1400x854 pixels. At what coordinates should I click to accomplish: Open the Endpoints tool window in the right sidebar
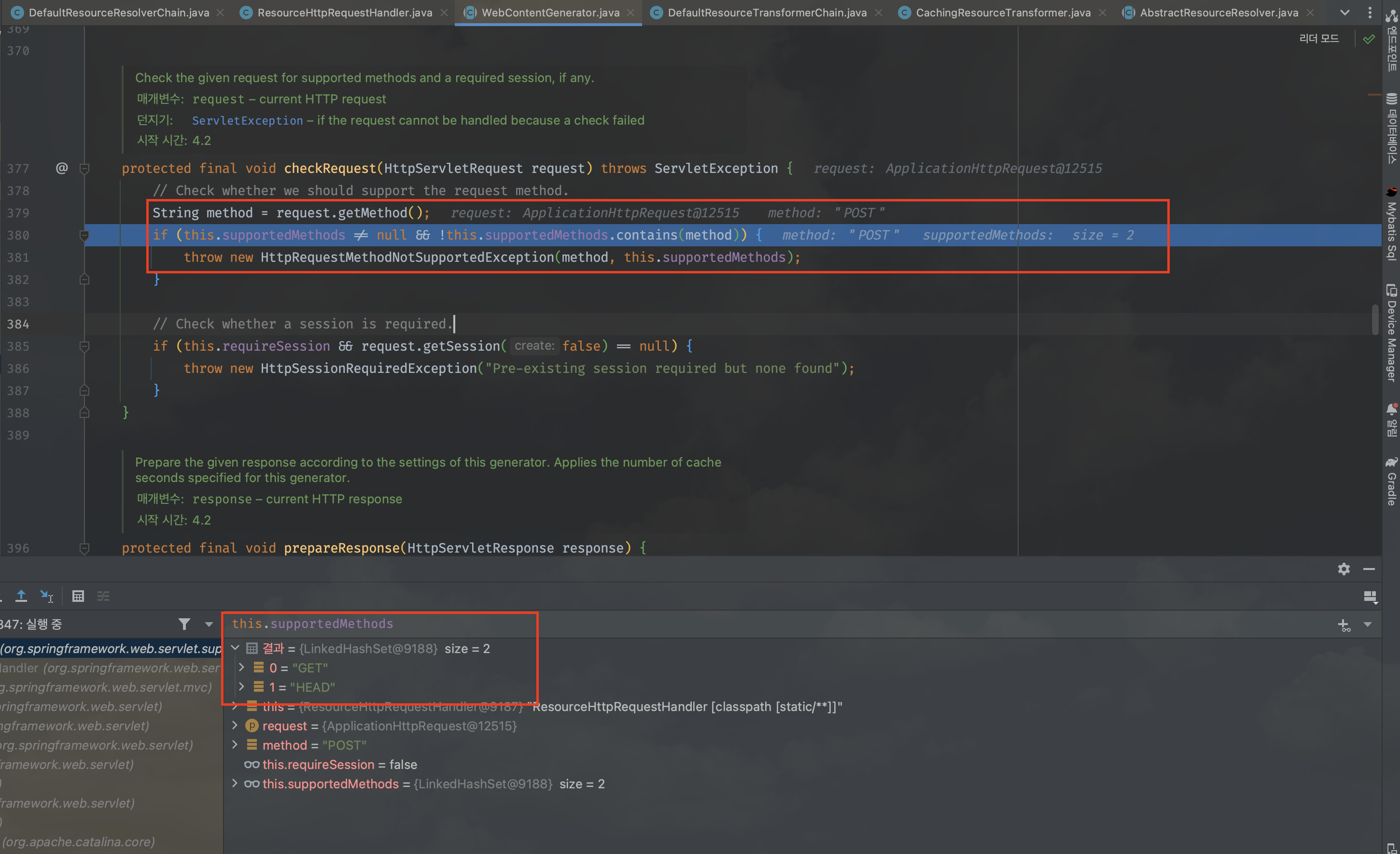[x=1391, y=41]
